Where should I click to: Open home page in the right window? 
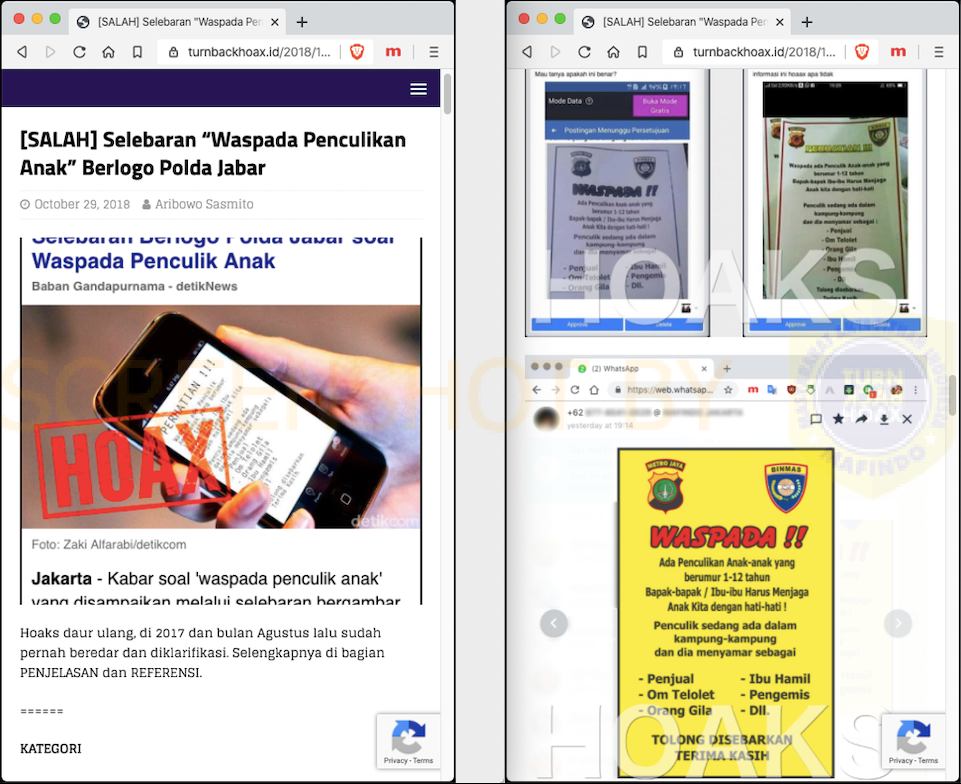pos(613,52)
